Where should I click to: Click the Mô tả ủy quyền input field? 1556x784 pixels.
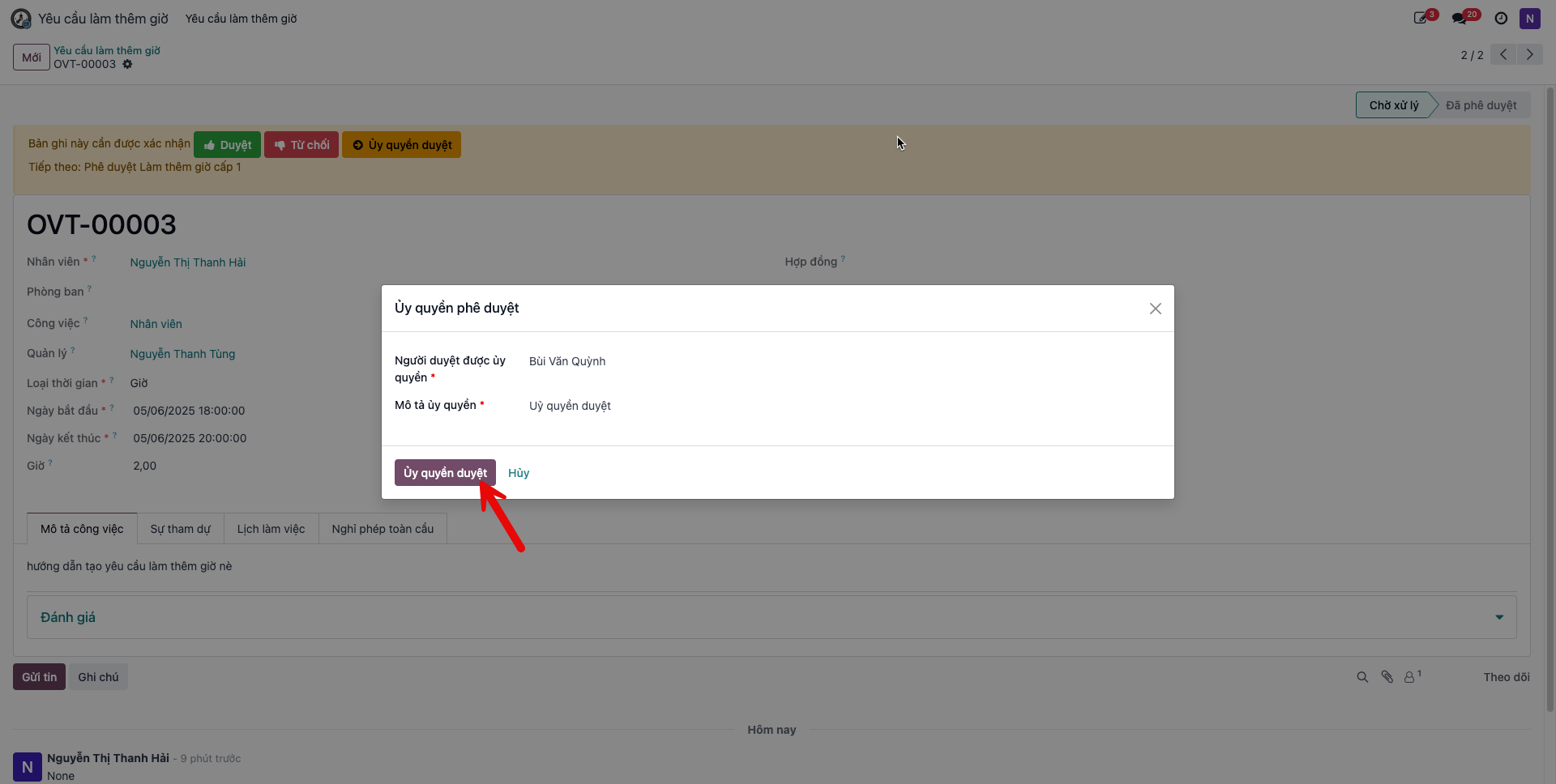[x=843, y=406]
